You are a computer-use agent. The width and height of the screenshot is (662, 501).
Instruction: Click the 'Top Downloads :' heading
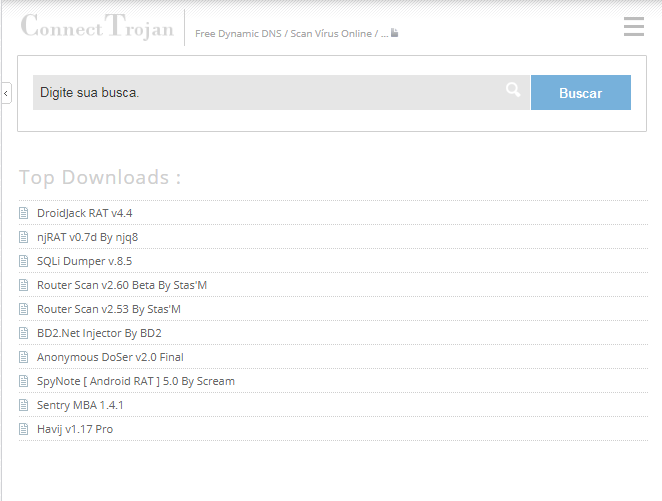pos(100,178)
